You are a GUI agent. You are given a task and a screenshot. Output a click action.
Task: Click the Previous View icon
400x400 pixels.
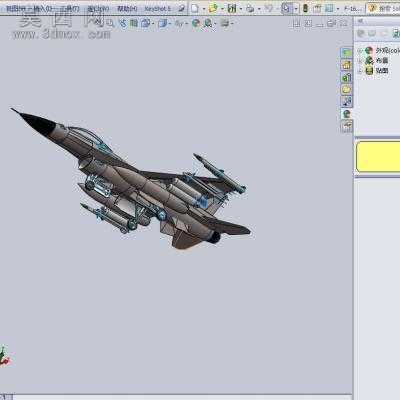[123, 23]
